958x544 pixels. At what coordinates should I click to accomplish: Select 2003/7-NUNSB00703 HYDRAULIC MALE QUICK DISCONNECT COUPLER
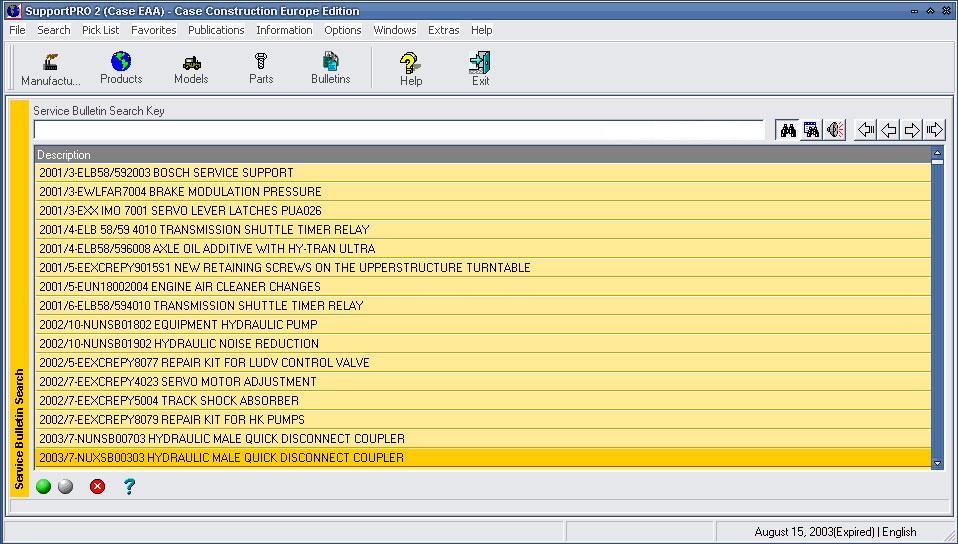(x=483, y=438)
